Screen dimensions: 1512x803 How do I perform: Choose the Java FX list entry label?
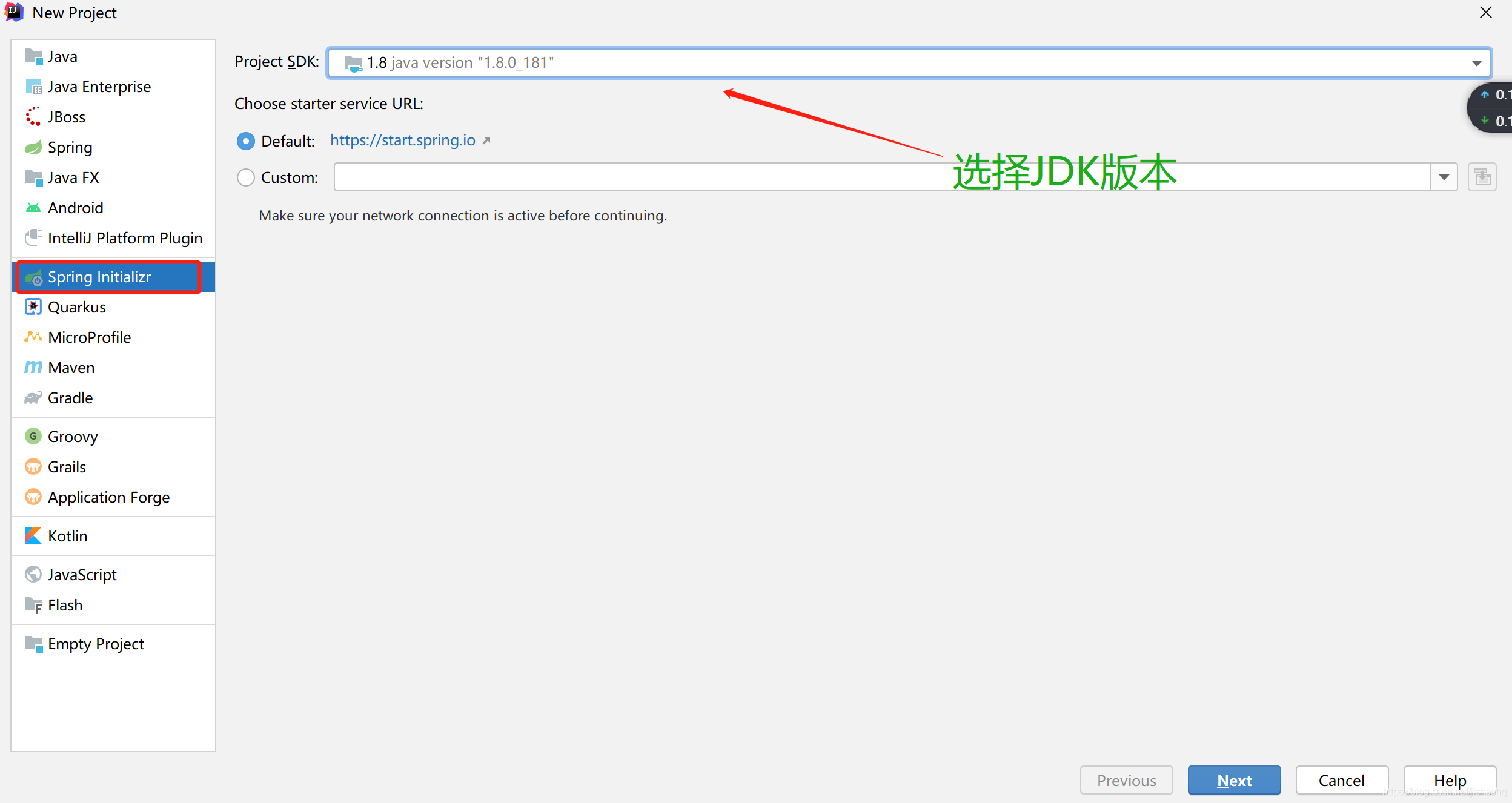pos(73,177)
